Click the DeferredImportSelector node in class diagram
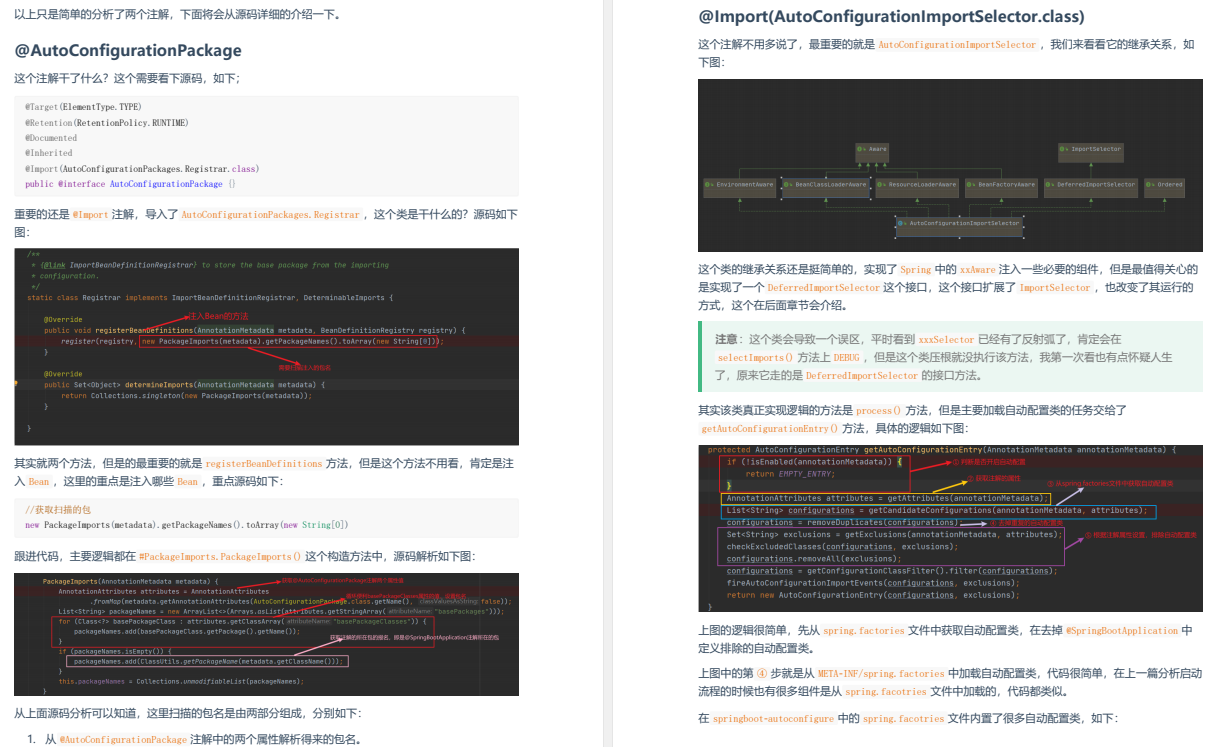Image resolution: width=1212 pixels, height=747 pixels. (x=1092, y=186)
